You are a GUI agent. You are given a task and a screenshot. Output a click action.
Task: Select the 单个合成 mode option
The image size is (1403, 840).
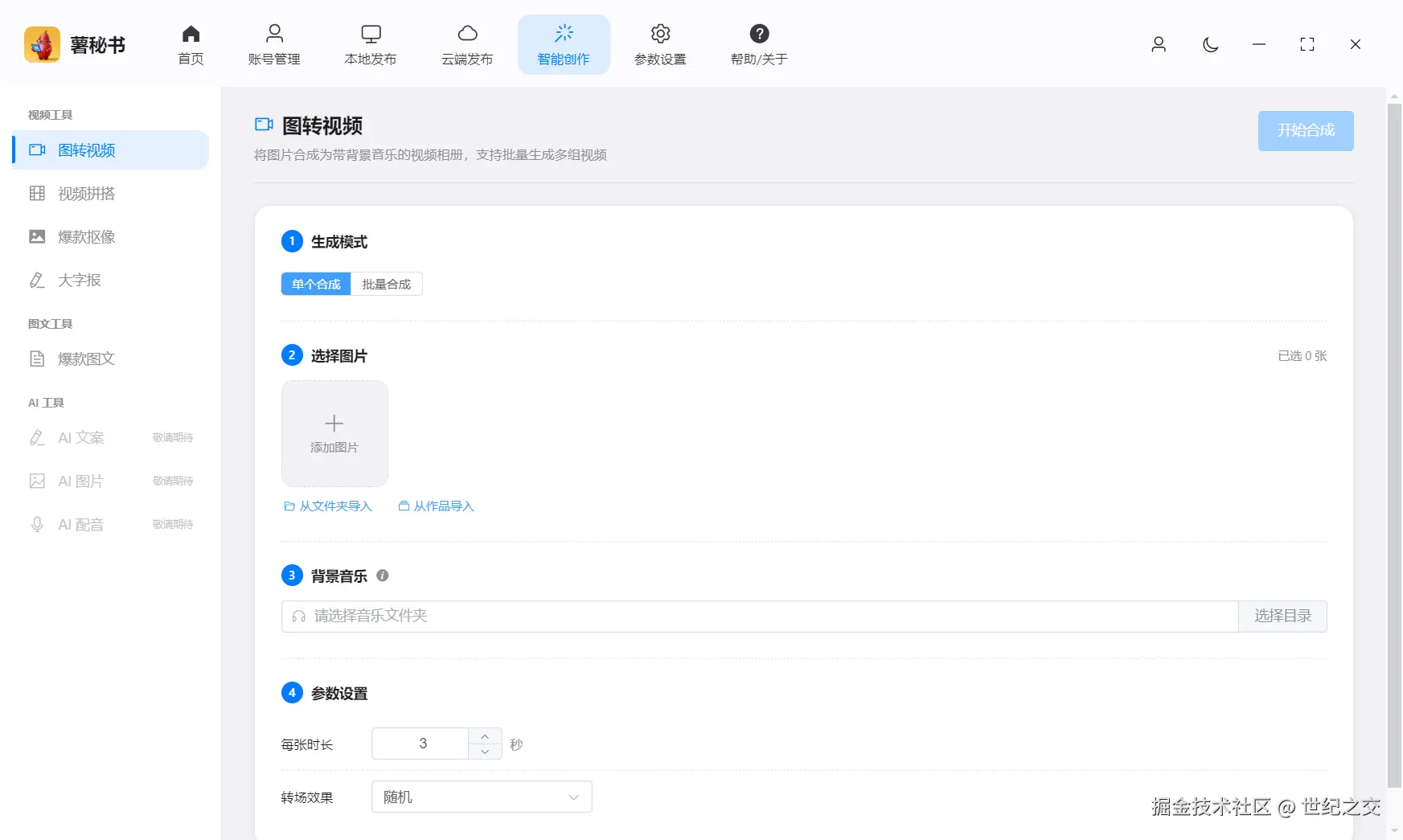(315, 284)
